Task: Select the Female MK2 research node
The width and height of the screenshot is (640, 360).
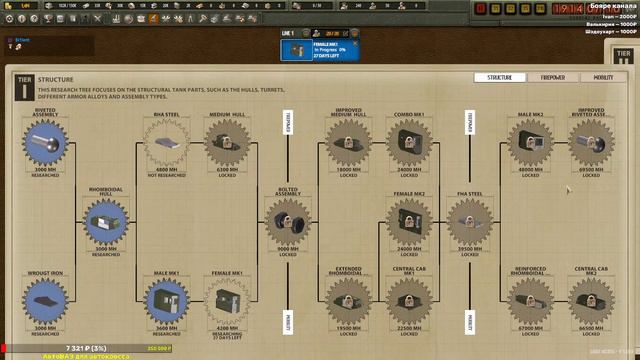Action: [409, 222]
